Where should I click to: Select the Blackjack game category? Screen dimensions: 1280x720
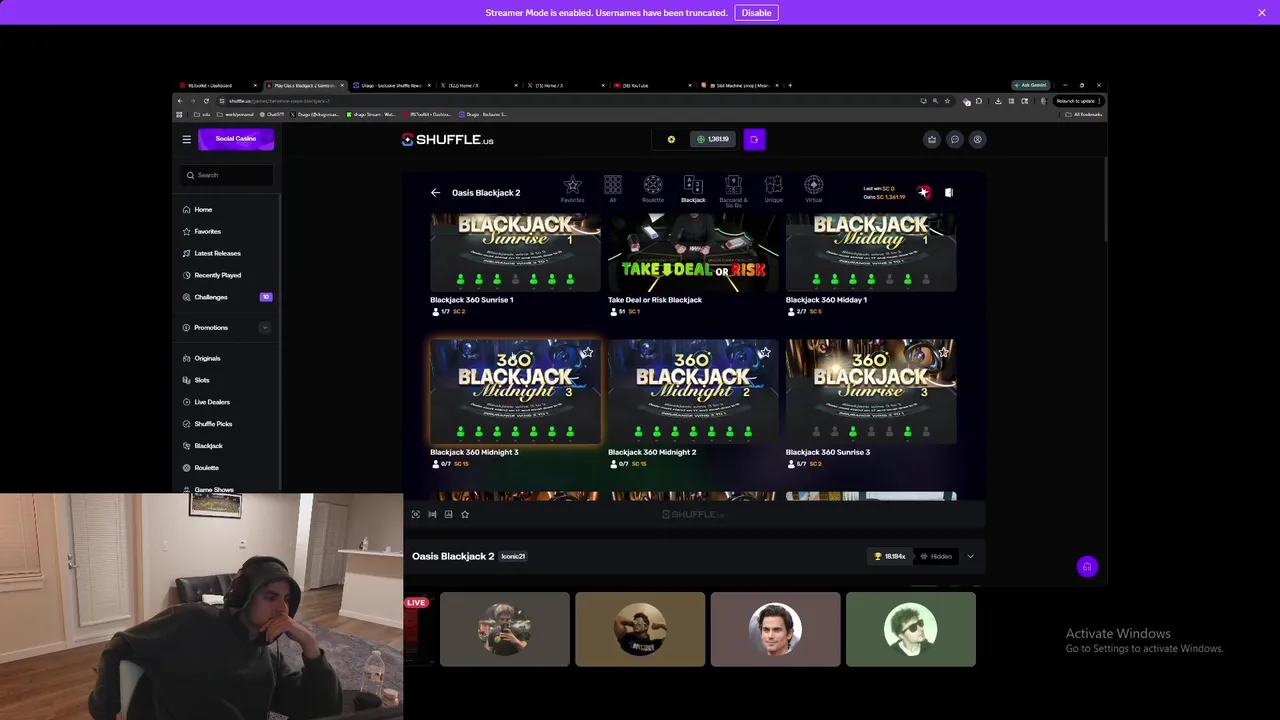tap(693, 189)
